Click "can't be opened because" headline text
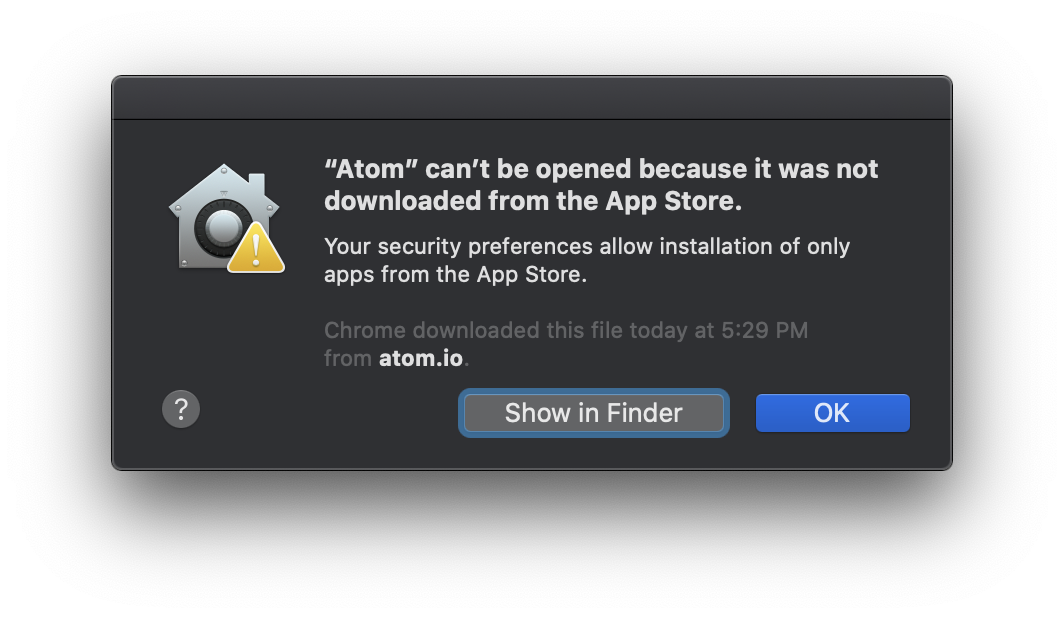Viewport: 1064px width, 618px height. (586, 169)
